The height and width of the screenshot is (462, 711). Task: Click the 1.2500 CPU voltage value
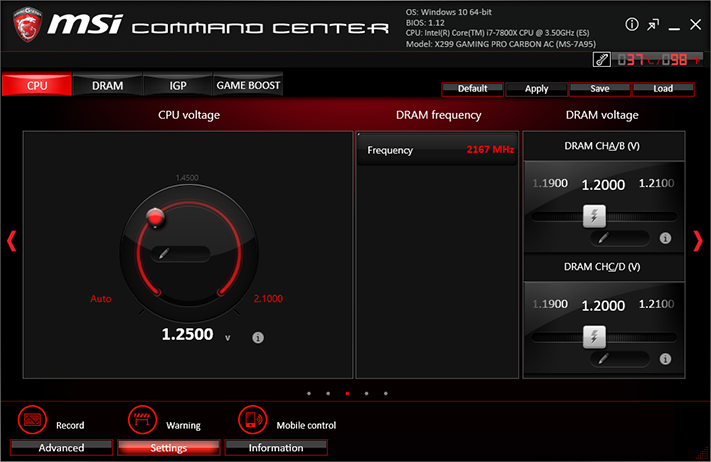pyautogui.click(x=187, y=334)
